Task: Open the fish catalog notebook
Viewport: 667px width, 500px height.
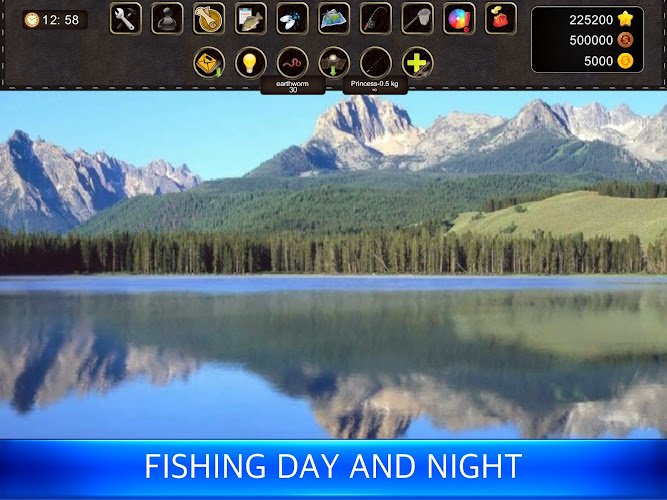Action: (251, 19)
